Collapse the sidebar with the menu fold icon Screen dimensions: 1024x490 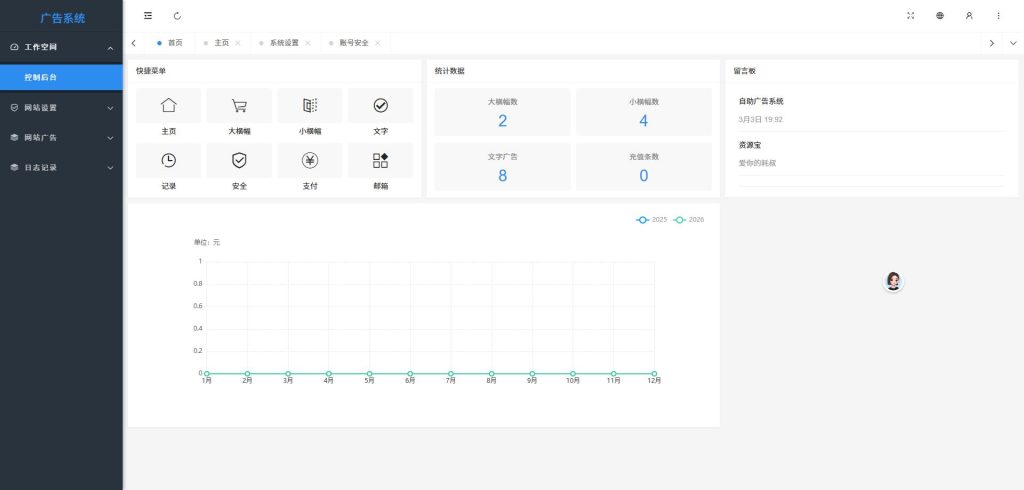click(148, 16)
